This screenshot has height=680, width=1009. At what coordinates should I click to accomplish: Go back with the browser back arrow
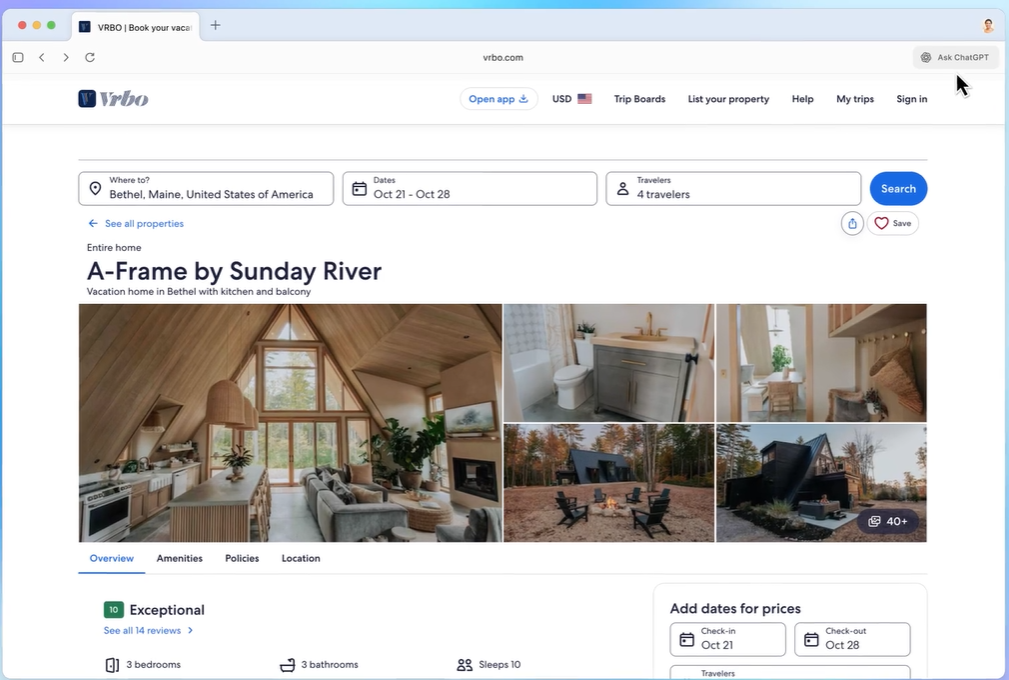coord(42,57)
